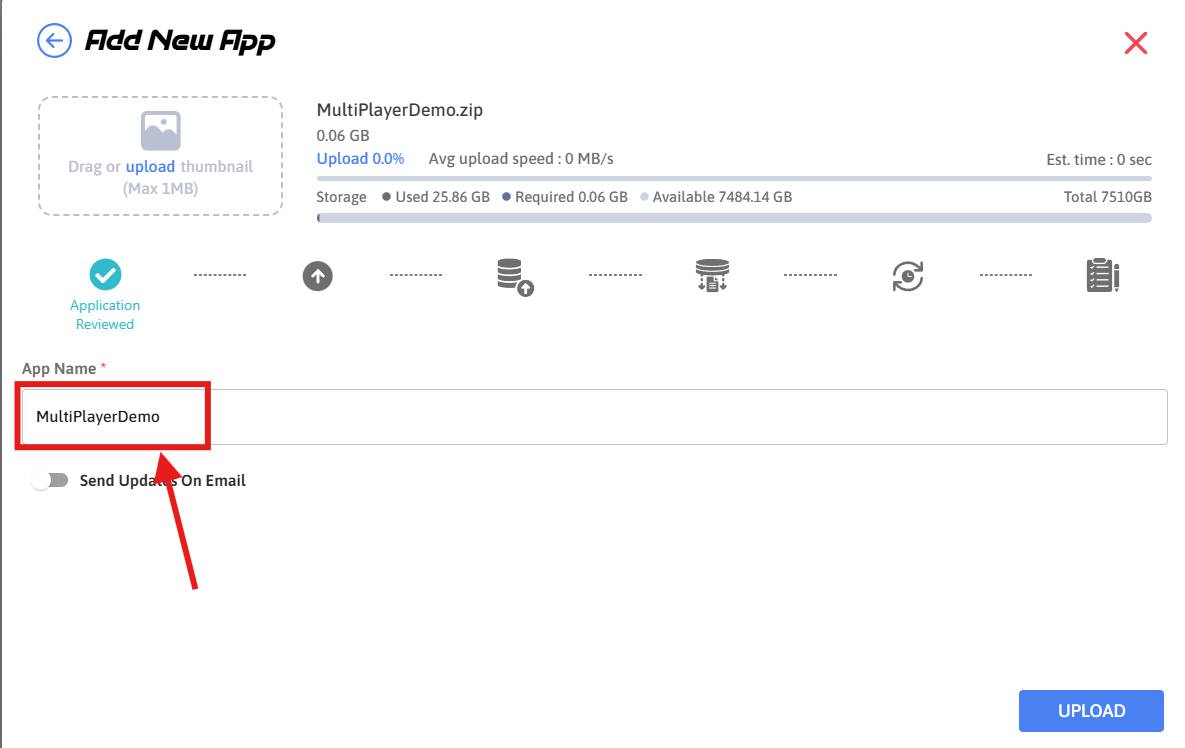
Task: Click the blue 'upload' thumbnail link
Action: (x=150, y=167)
